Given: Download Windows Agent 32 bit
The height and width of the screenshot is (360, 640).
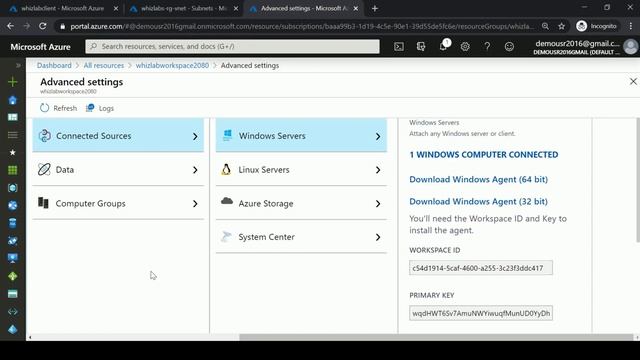Looking at the screenshot, I should pos(478,201).
